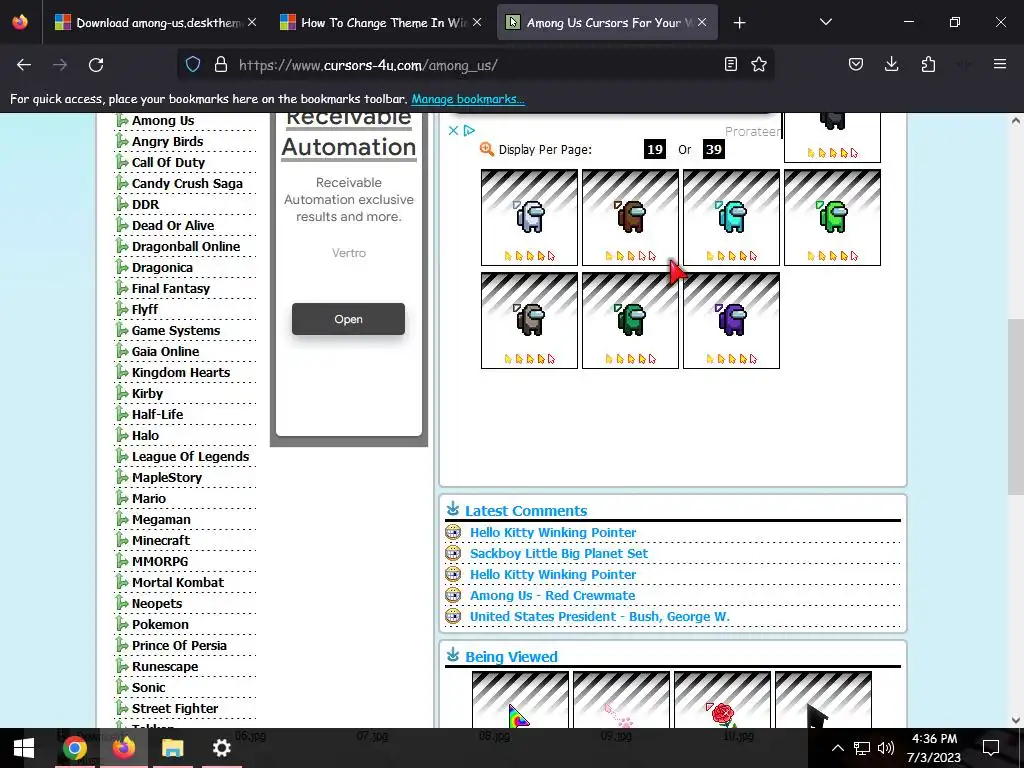The image size is (1024, 768).
Task: Open the Call Of Duty category
Action: click(168, 163)
